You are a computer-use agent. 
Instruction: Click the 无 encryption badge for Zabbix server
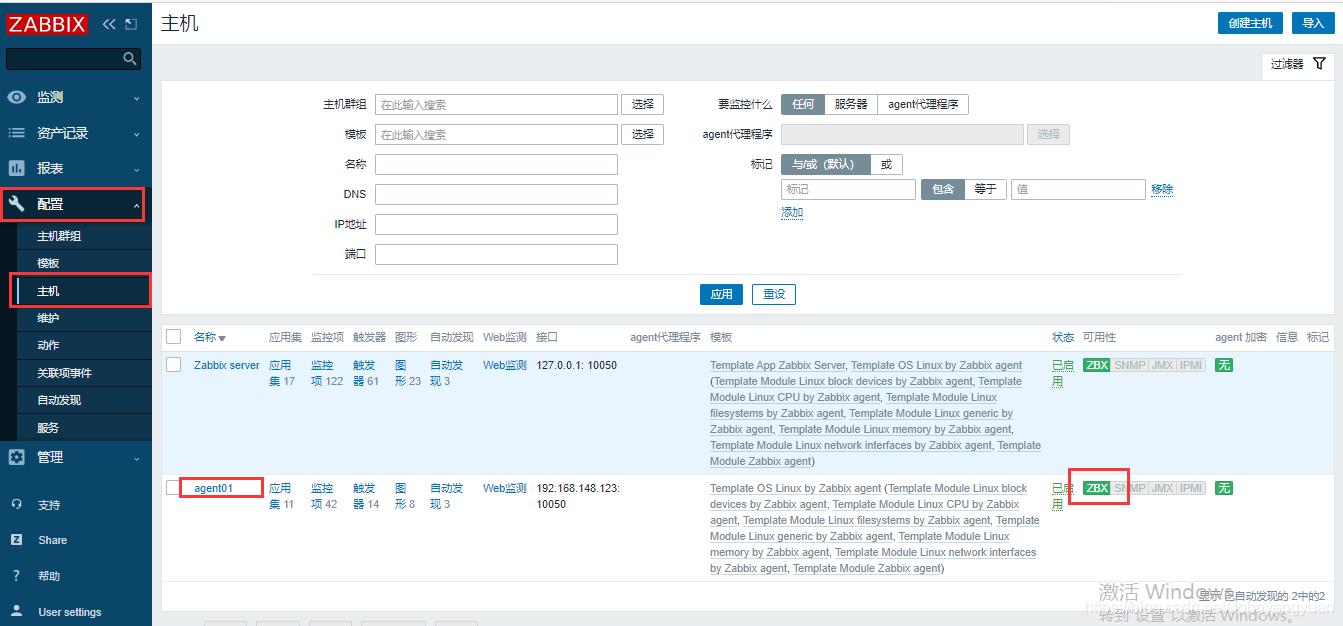(1224, 365)
